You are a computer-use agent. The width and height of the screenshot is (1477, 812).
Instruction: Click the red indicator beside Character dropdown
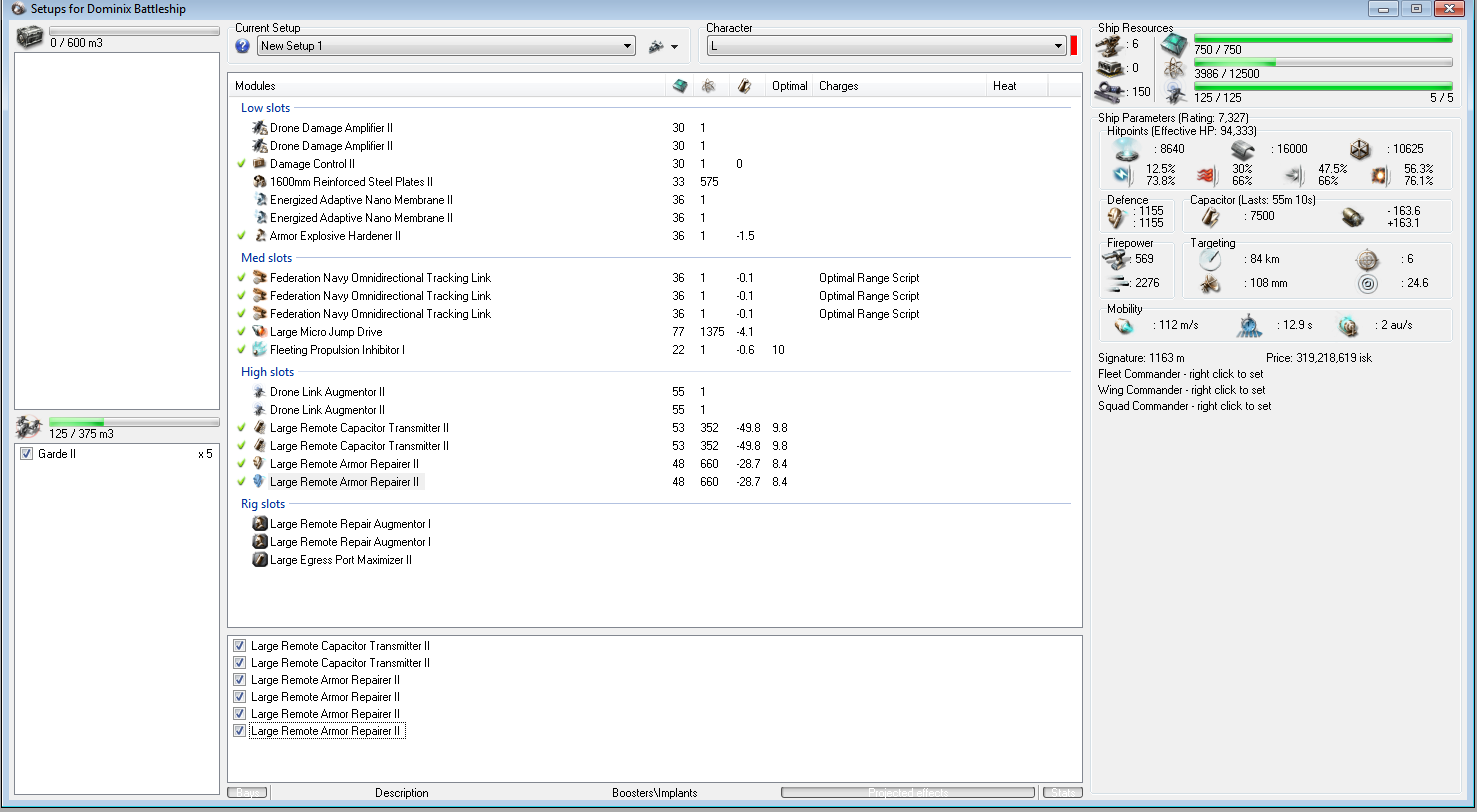[1074, 46]
